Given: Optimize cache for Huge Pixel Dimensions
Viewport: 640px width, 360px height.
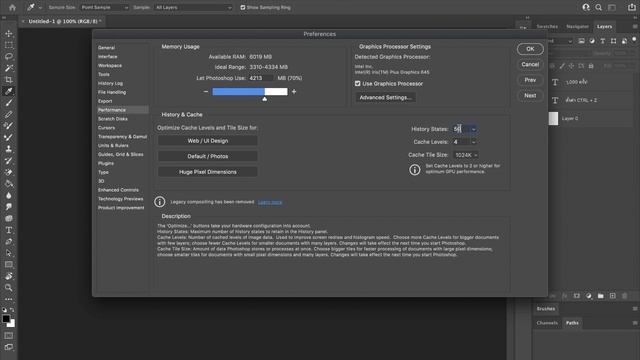Looking at the screenshot, I should 208,172.
